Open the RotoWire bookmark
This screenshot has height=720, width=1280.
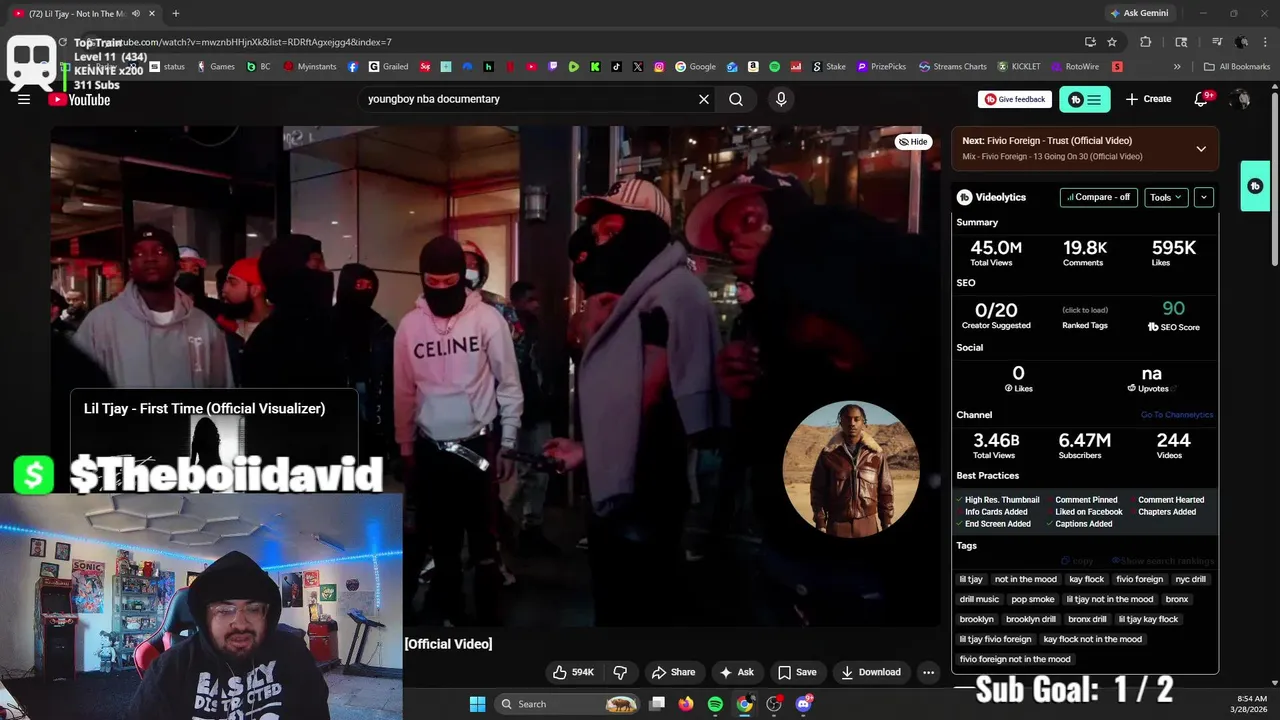pyautogui.click(x=1075, y=67)
